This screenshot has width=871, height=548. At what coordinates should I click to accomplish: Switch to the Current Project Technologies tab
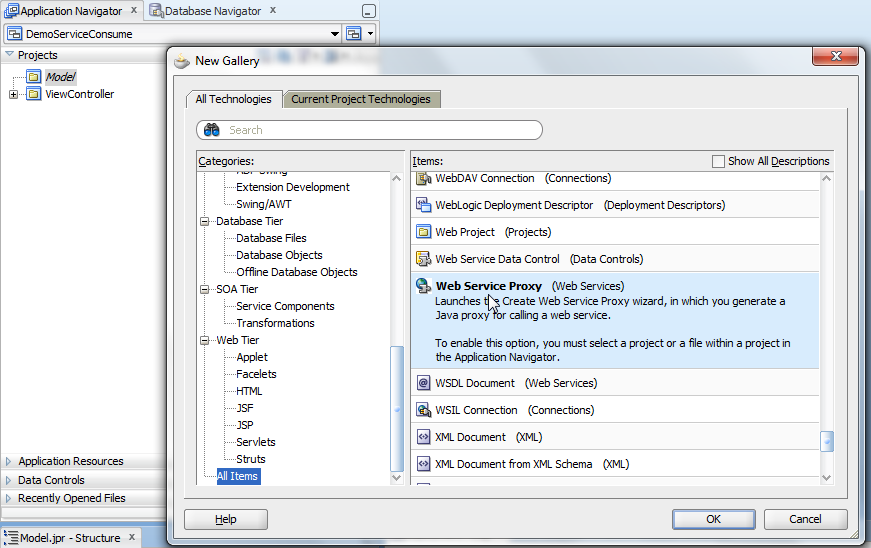point(361,99)
